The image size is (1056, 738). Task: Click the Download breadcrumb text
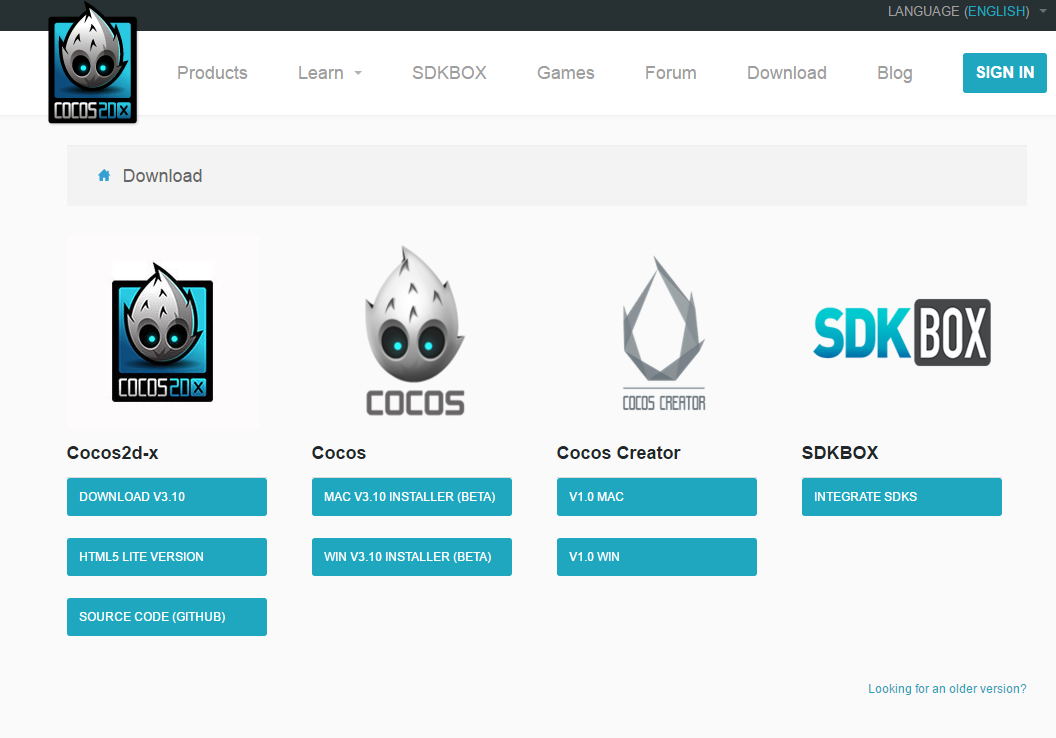click(162, 176)
